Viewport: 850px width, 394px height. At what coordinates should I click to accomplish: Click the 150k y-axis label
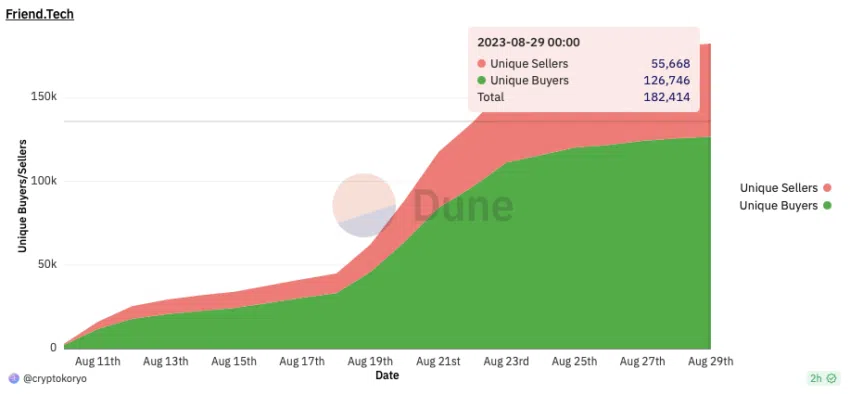point(44,98)
